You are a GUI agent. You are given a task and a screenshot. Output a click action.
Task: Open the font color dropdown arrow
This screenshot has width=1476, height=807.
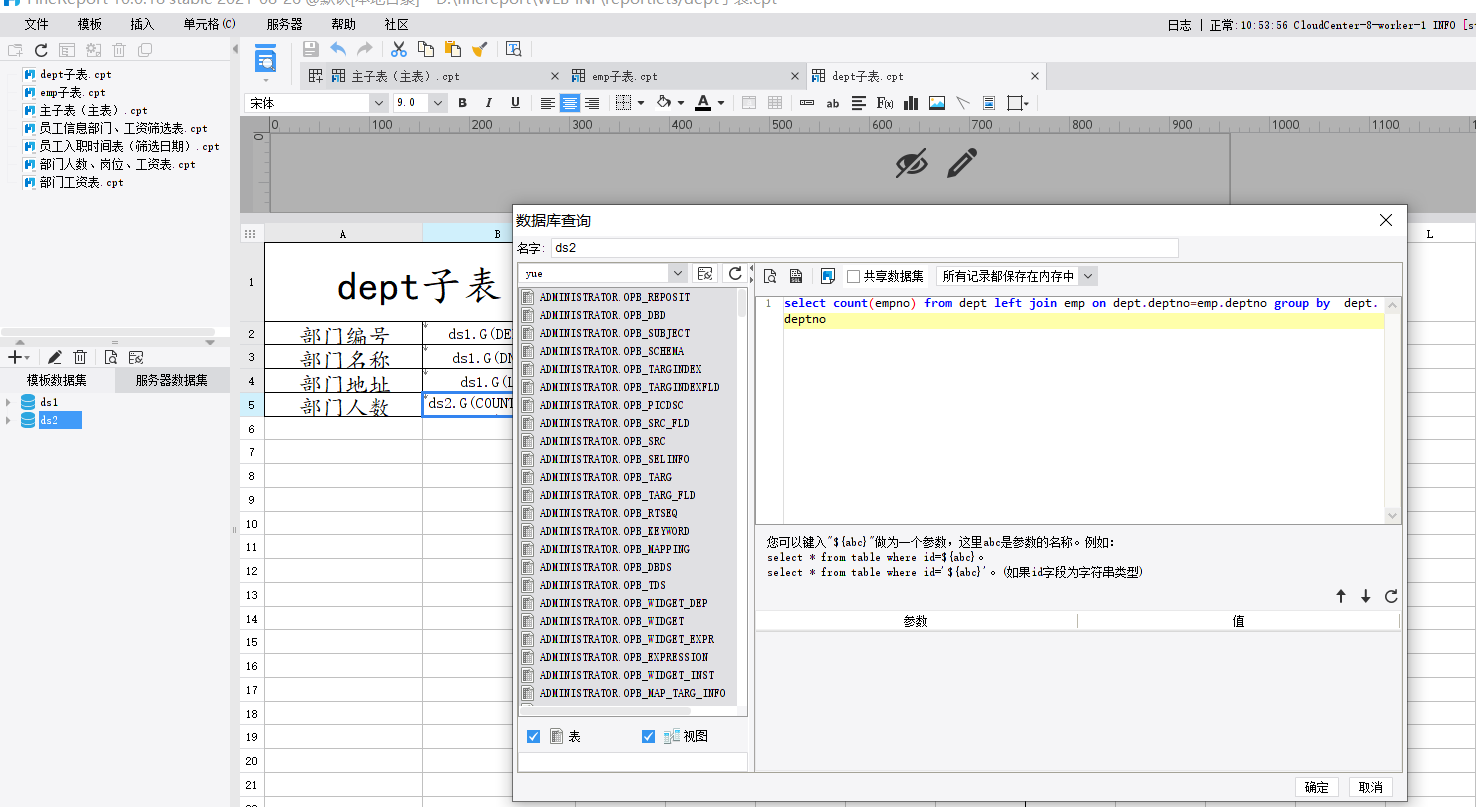pyautogui.click(x=720, y=103)
